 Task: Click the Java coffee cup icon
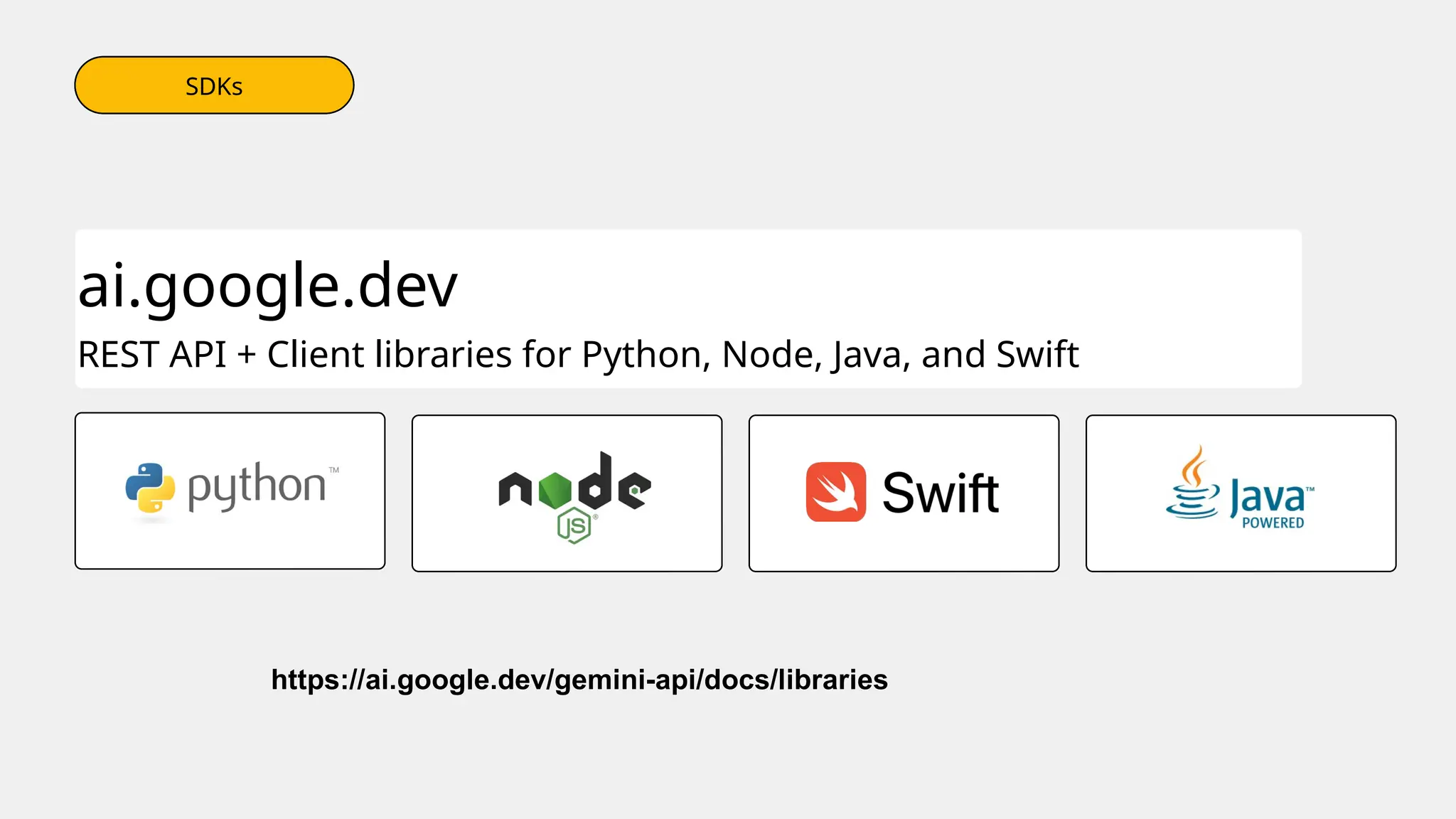coord(1192,482)
